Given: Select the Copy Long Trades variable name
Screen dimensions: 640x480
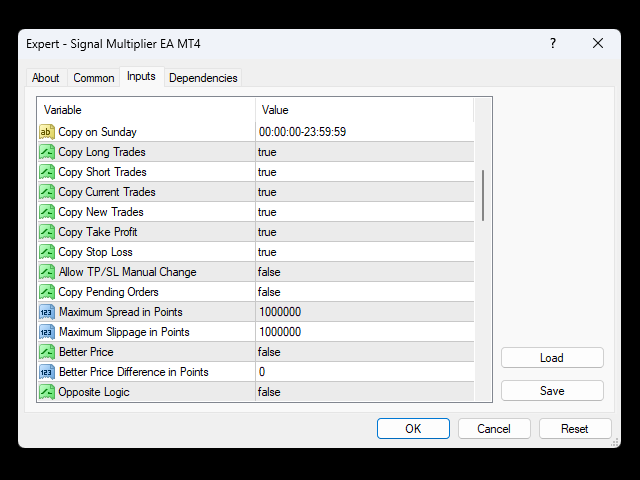Looking at the screenshot, I should pyautogui.click(x=102, y=152).
